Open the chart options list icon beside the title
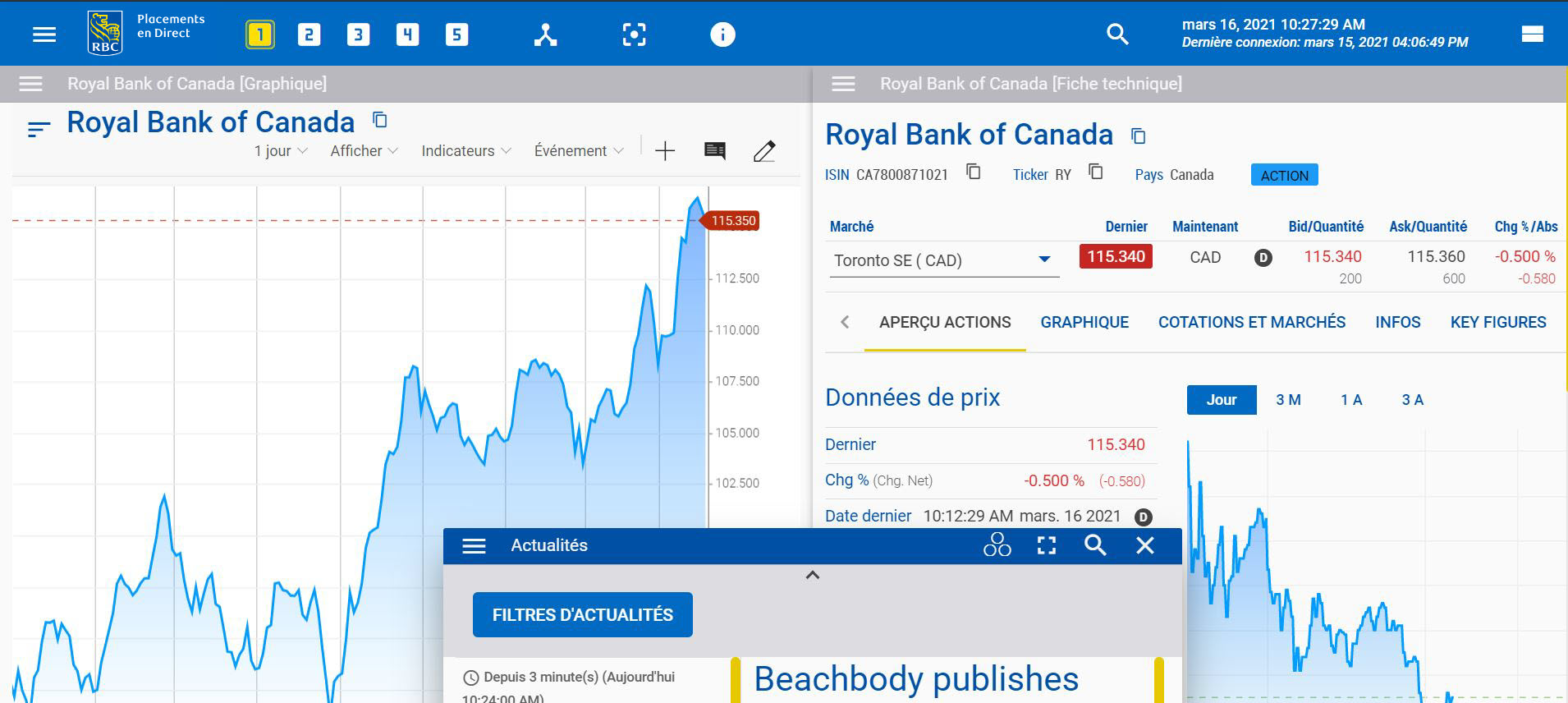Screen dimensions: 1568x703 click(39, 129)
